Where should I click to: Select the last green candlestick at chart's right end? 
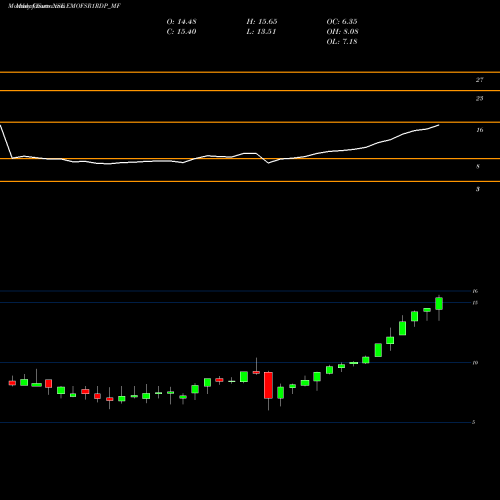tap(439, 304)
